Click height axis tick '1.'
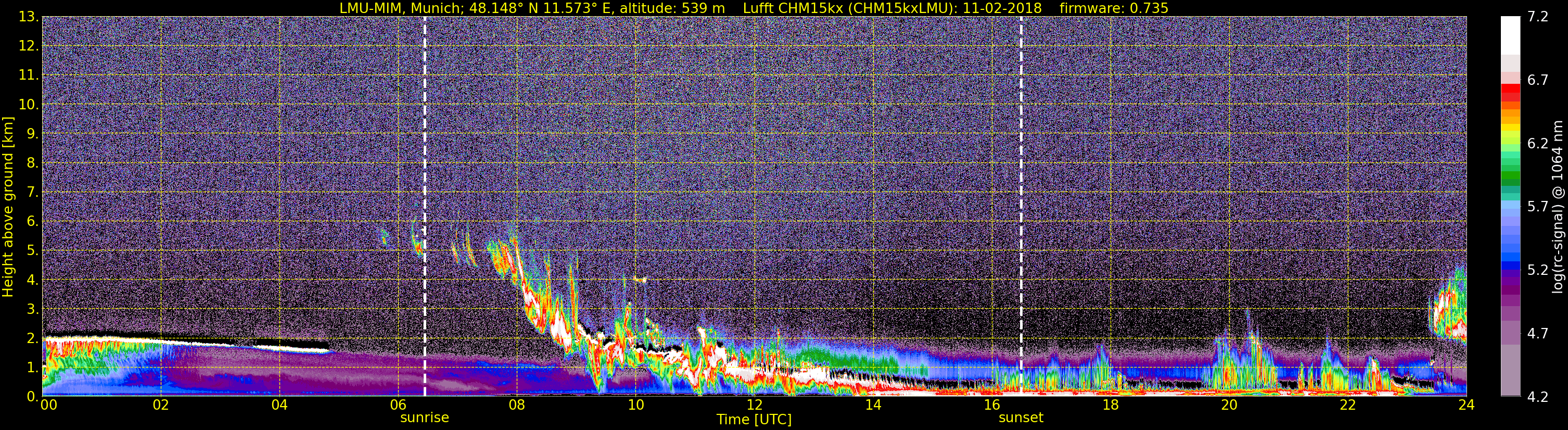 point(33,367)
